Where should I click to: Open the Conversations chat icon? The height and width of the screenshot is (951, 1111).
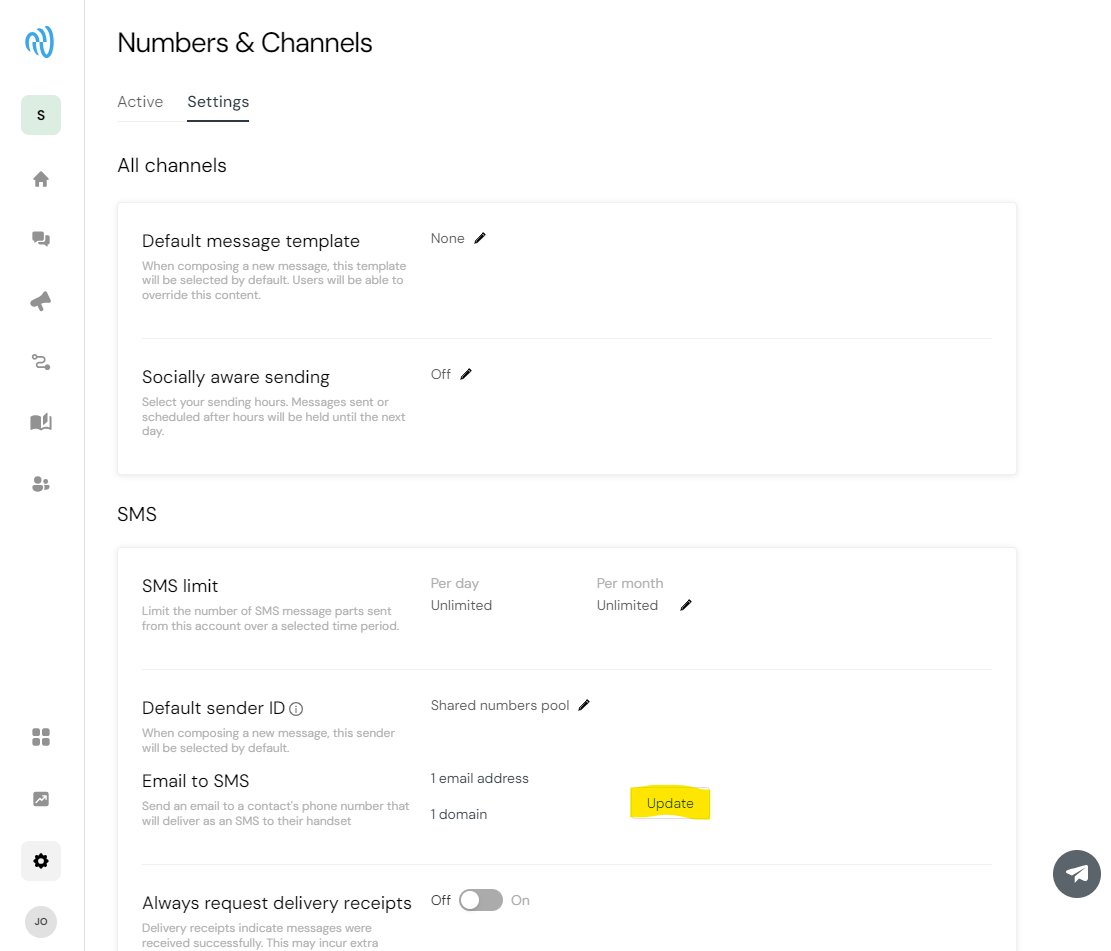40,239
